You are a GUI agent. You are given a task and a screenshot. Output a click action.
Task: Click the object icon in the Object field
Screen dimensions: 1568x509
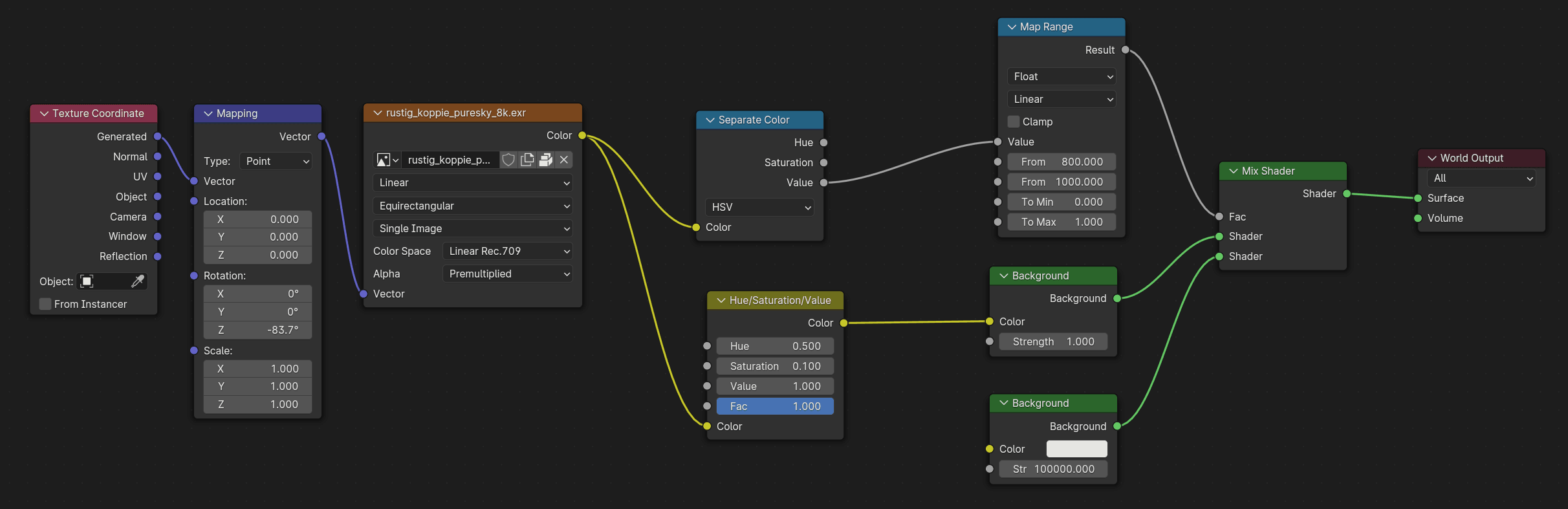click(87, 281)
